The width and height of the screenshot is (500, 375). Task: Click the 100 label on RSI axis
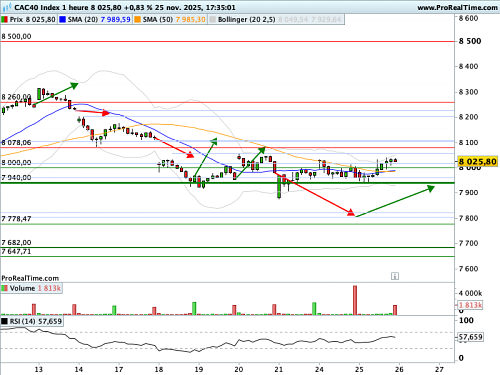pyautogui.click(x=466, y=320)
